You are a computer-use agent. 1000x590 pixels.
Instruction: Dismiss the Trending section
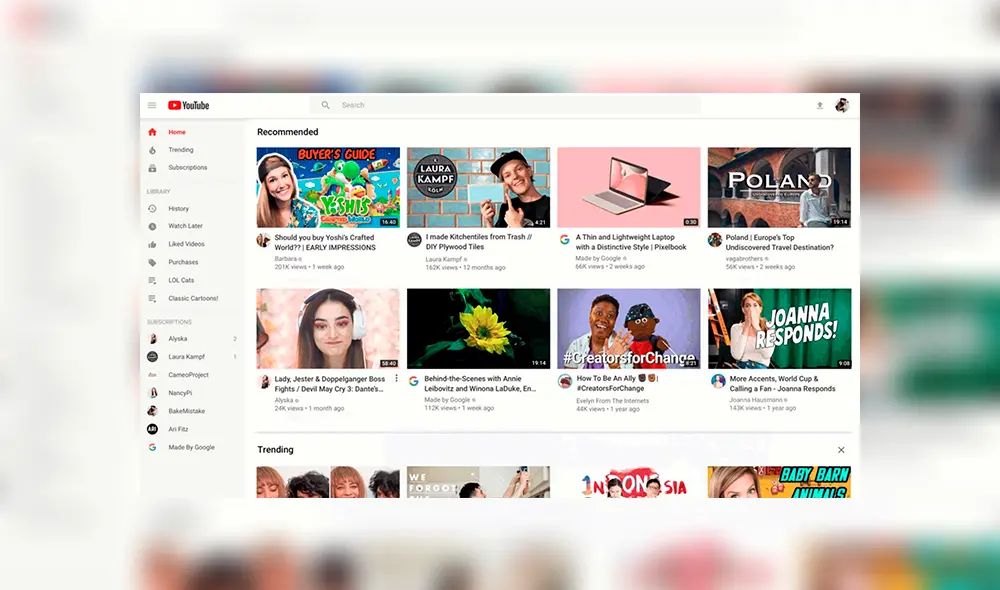tap(841, 450)
